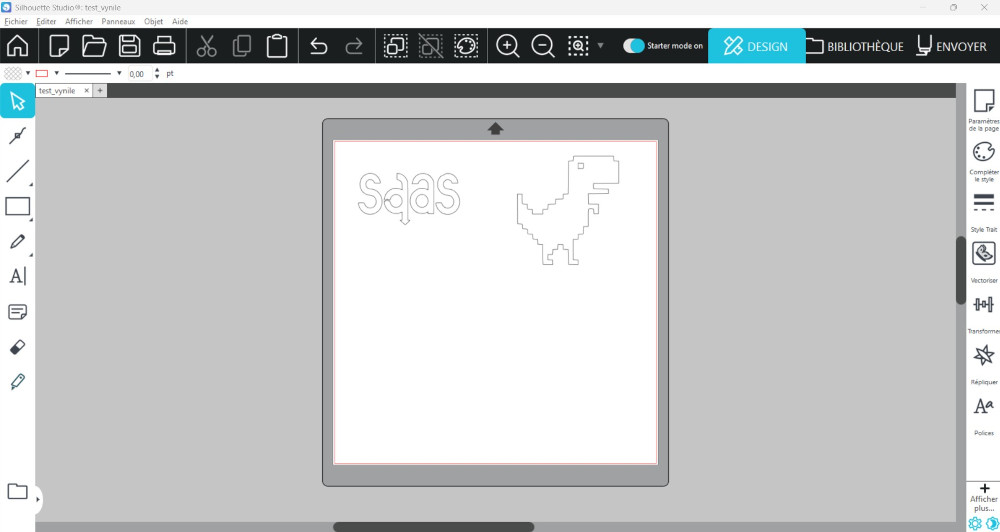This screenshot has width=1000, height=532.
Task: Open the Objet menu
Action: tap(154, 21)
